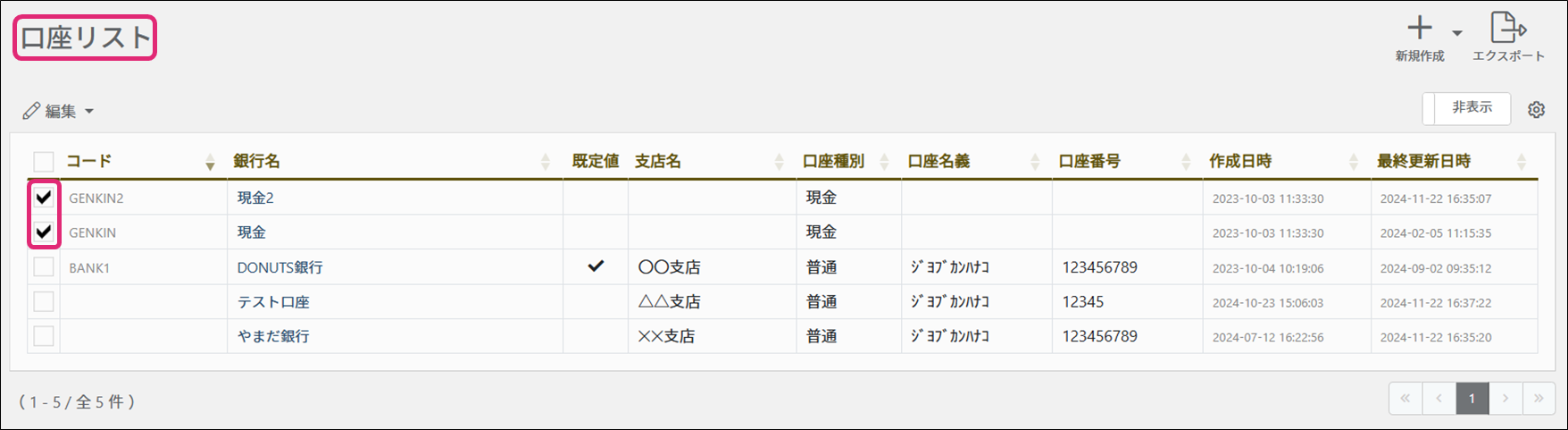This screenshot has width=1568, height=430.
Task: Sort table by コード column arrows
Action: 210,162
